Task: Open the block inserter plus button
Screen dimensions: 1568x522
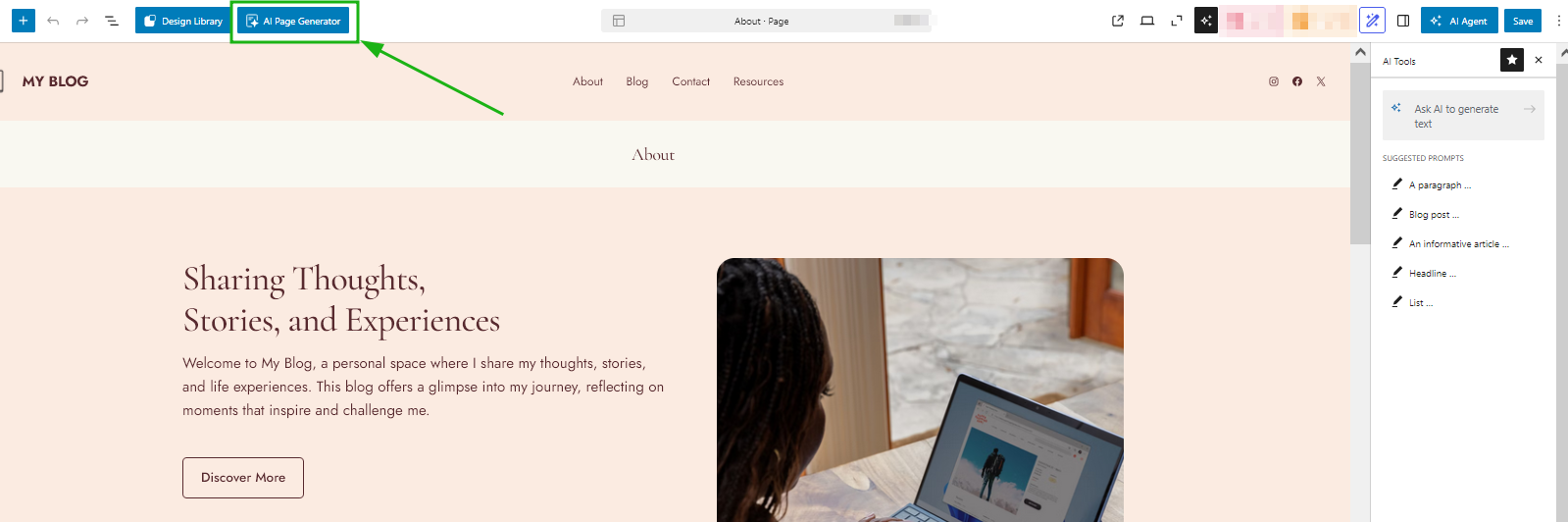Action: click(x=24, y=21)
